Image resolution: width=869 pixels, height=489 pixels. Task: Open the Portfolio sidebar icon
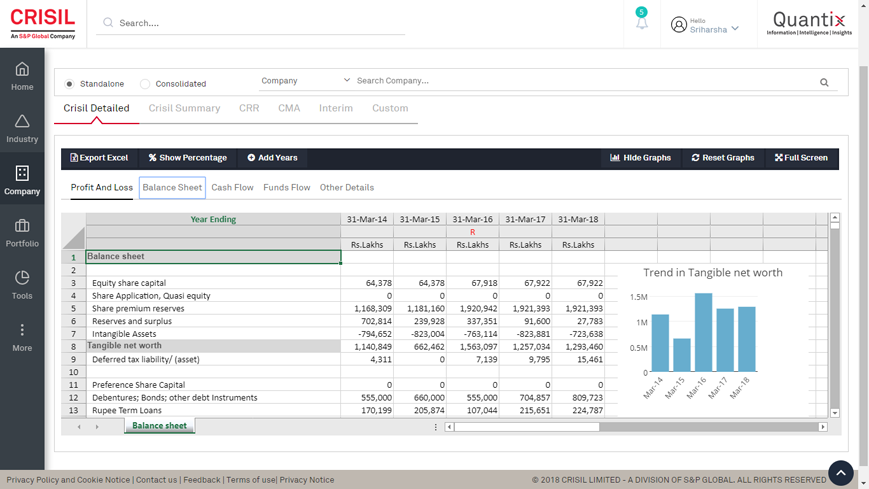pos(22,232)
